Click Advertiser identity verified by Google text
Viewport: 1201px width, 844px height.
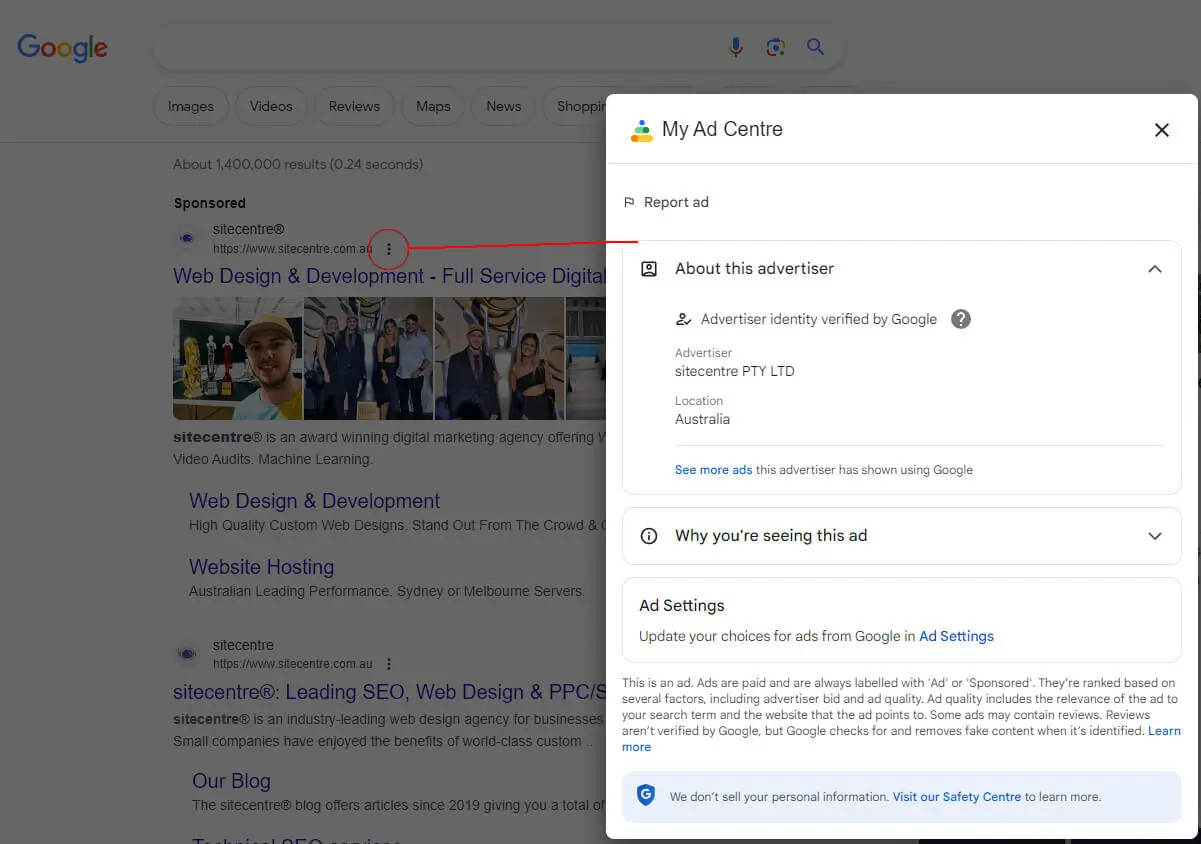tap(819, 319)
